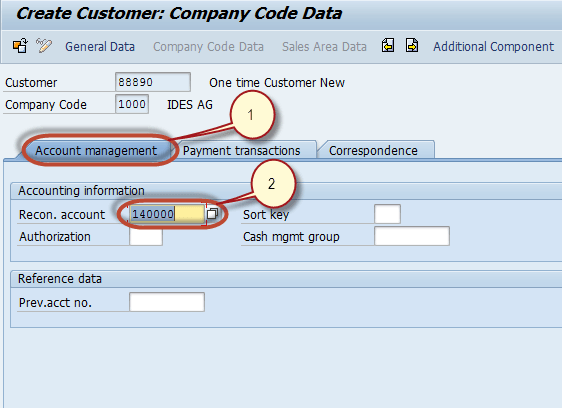Click the Authorization input field
Screen dimensions: 562x408
point(146,237)
